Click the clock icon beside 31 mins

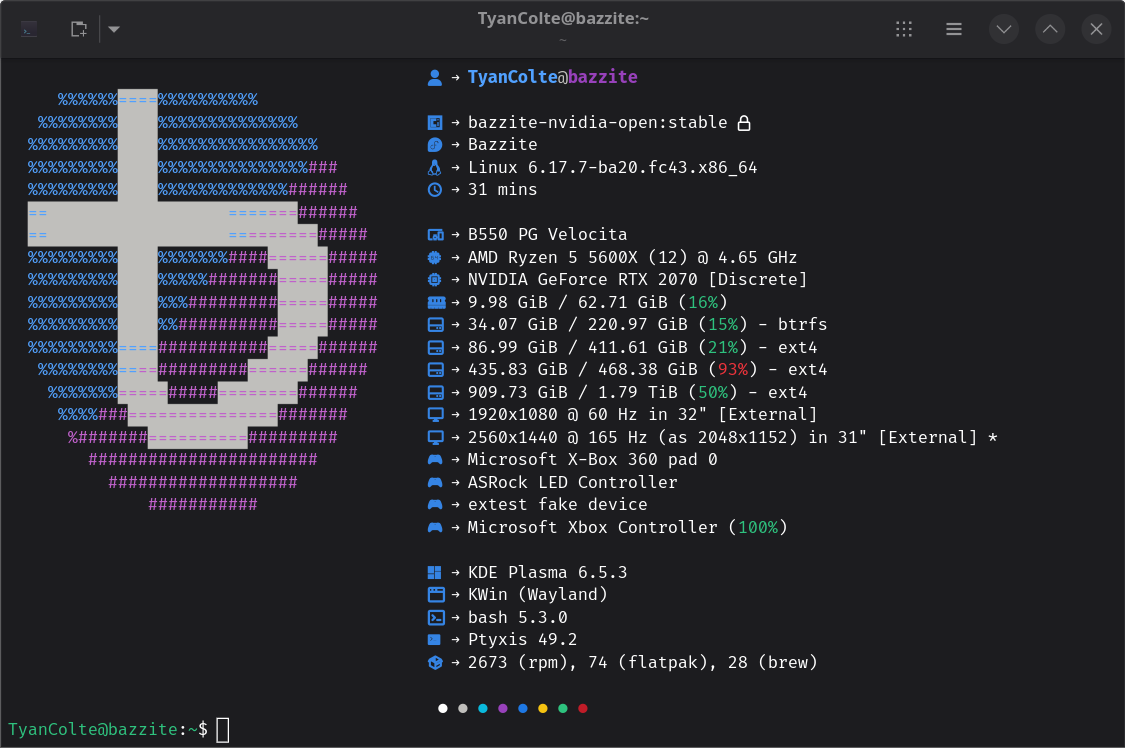point(435,190)
